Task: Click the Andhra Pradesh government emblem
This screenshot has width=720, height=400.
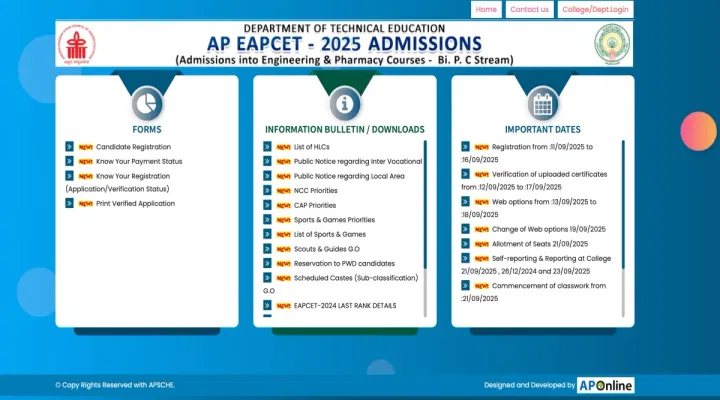Action: point(612,45)
